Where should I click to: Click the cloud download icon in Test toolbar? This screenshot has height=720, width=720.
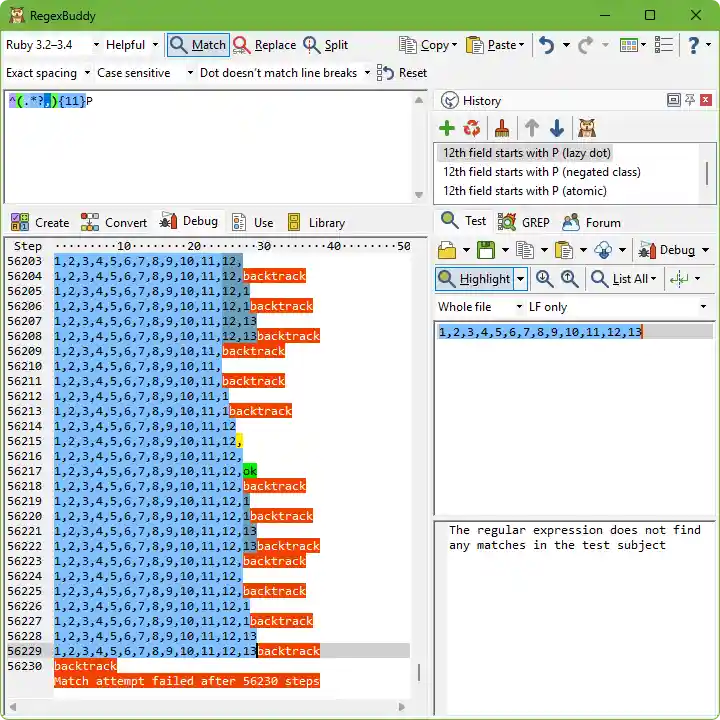[603, 251]
